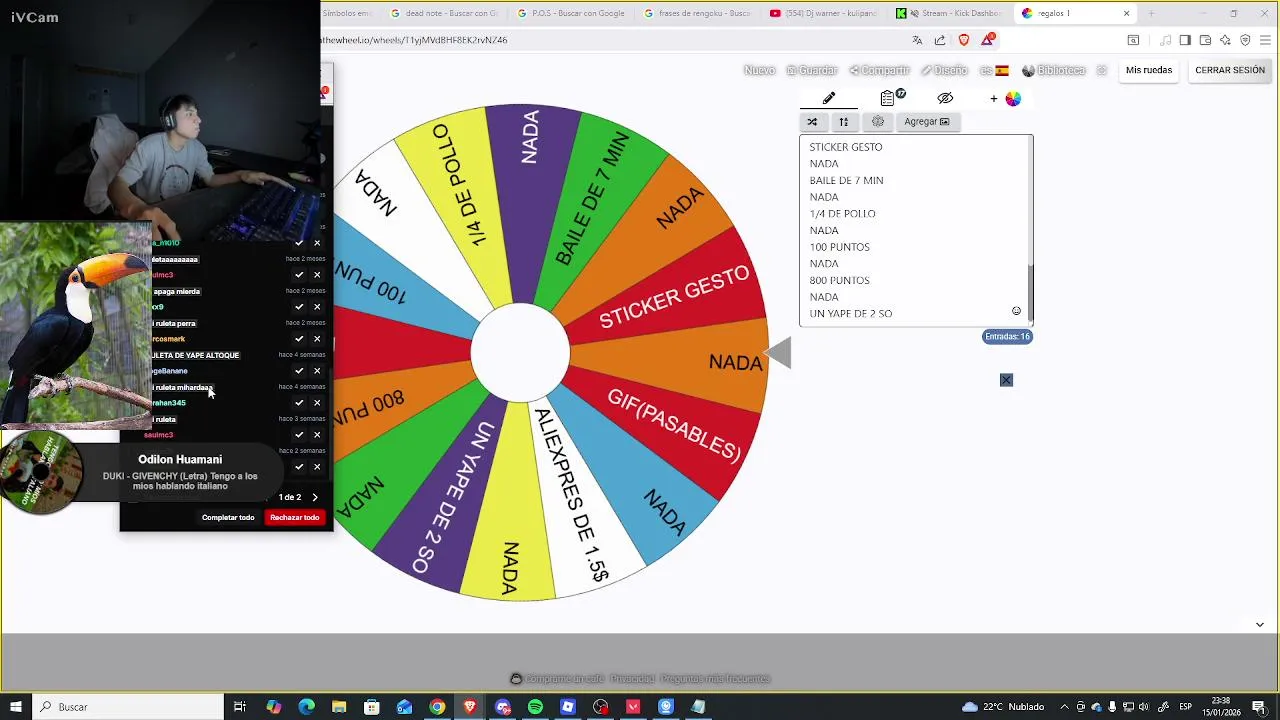Click Rechazar todo button
The image size is (1280, 720).
(294, 517)
